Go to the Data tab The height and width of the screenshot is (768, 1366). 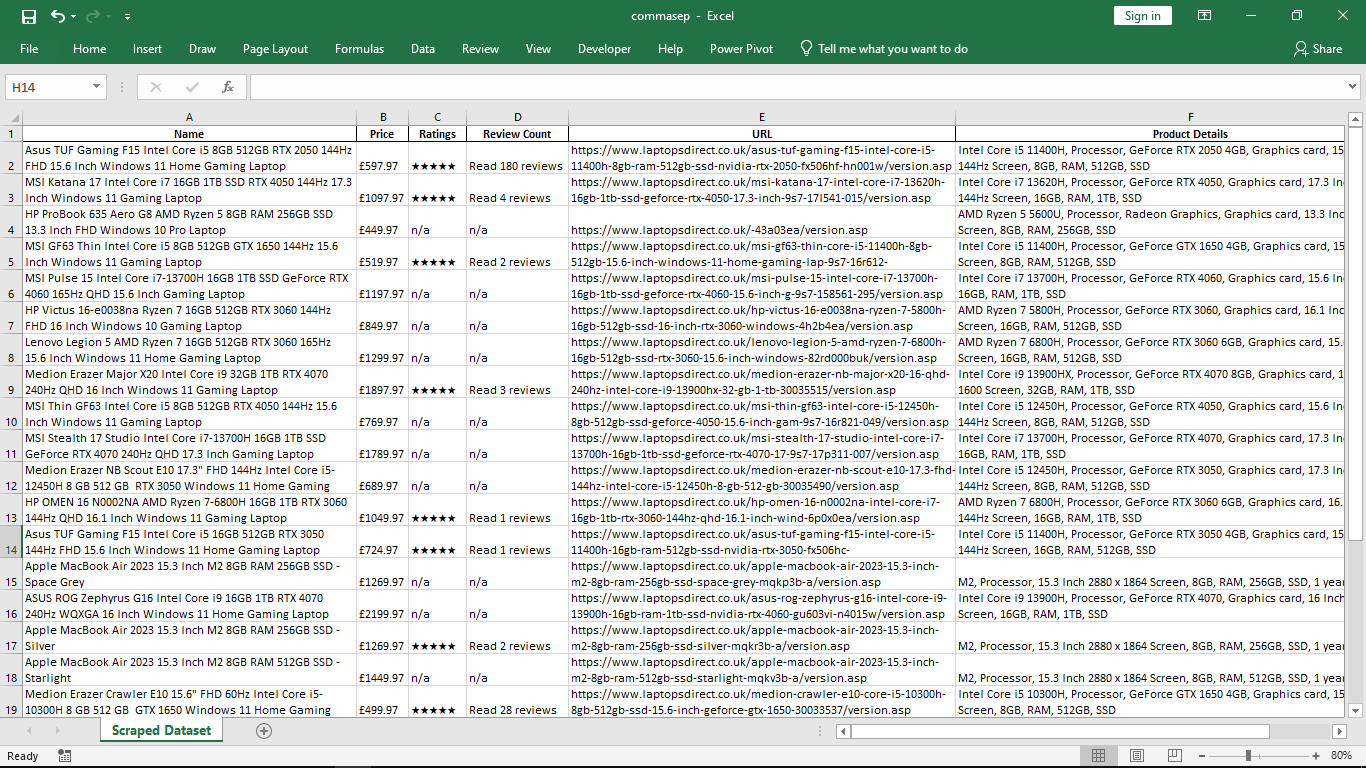point(422,49)
